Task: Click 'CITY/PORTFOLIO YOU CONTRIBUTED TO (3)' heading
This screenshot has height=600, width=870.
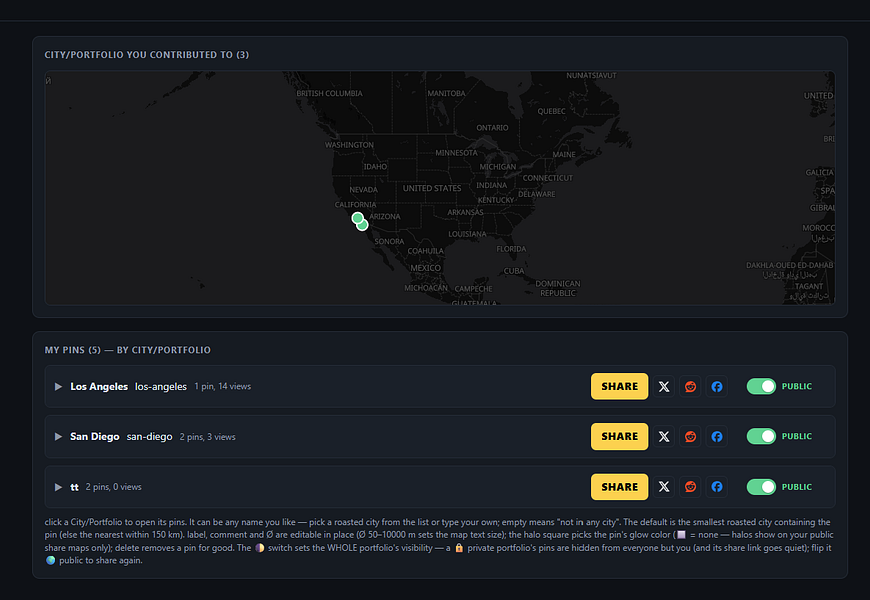Action: pos(146,55)
